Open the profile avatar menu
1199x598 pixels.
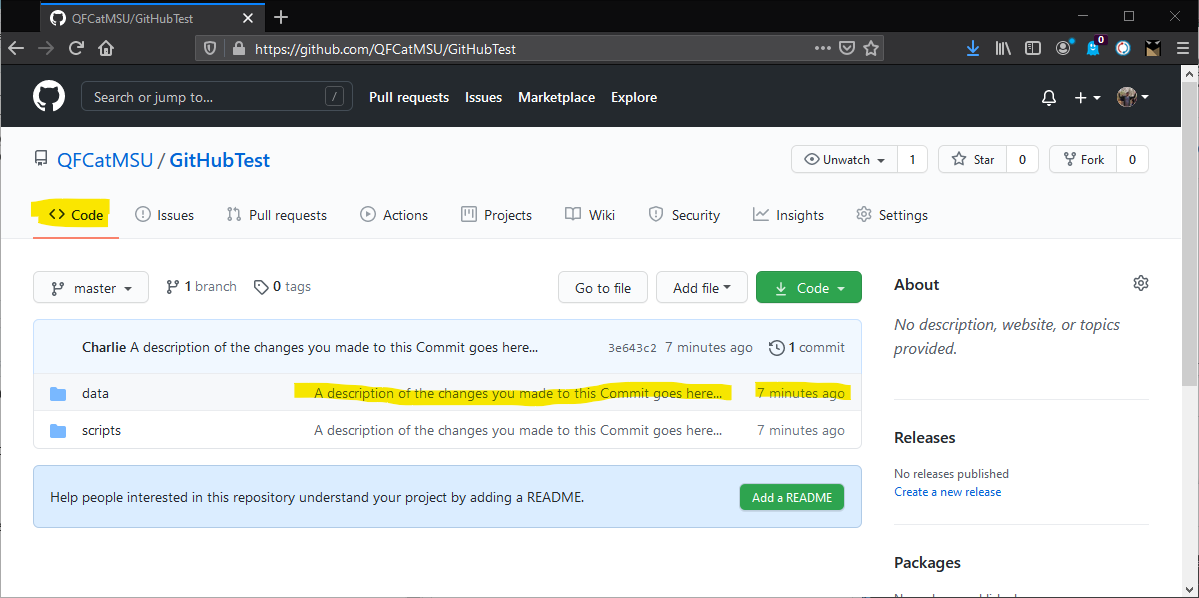pos(1132,97)
